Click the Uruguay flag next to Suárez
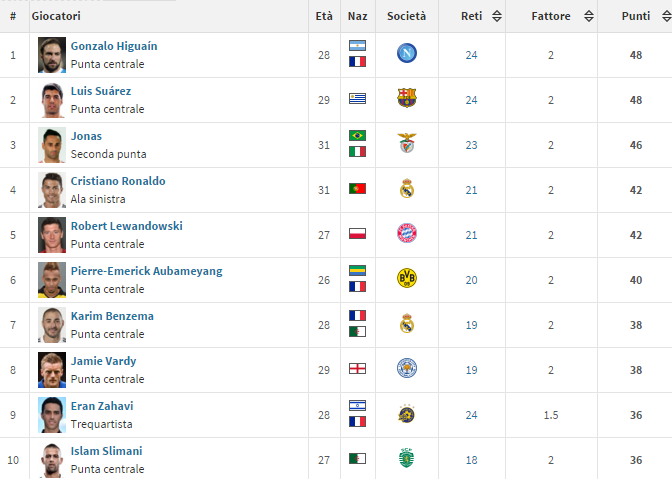Viewport: 672px width, 479px height. (x=357, y=99)
